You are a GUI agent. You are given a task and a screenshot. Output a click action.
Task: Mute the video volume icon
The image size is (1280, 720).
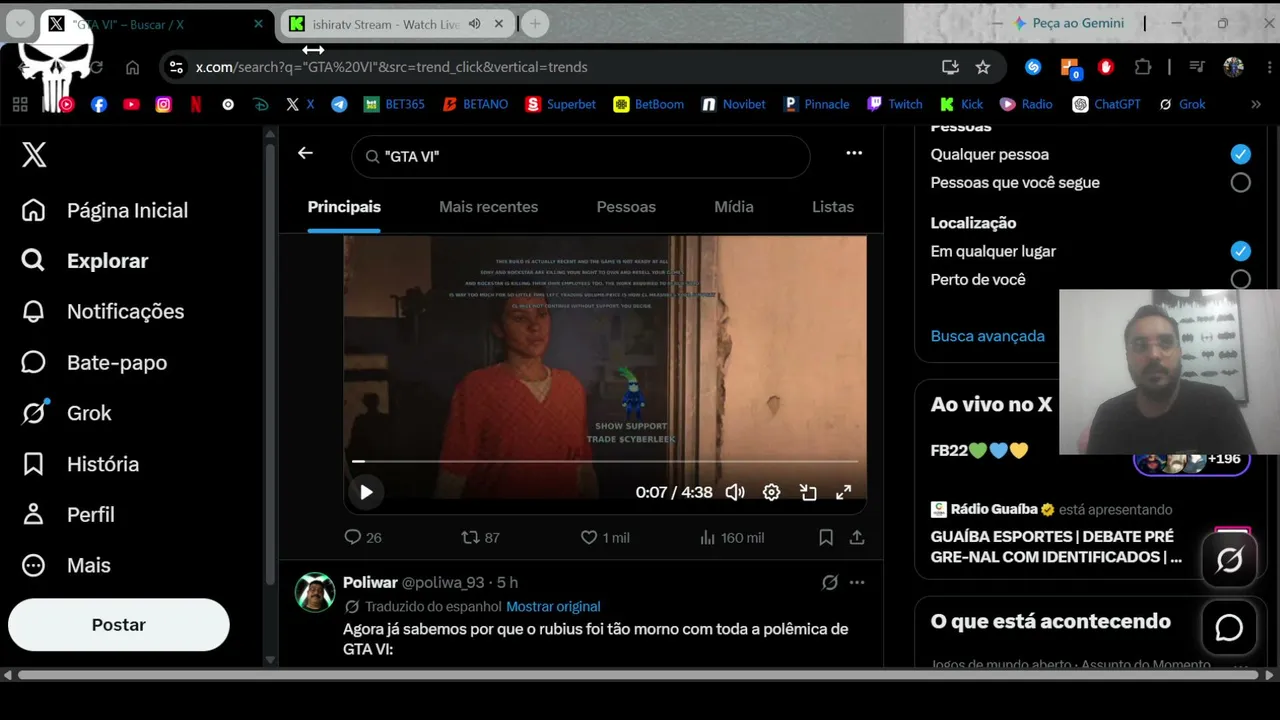(x=735, y=492)
